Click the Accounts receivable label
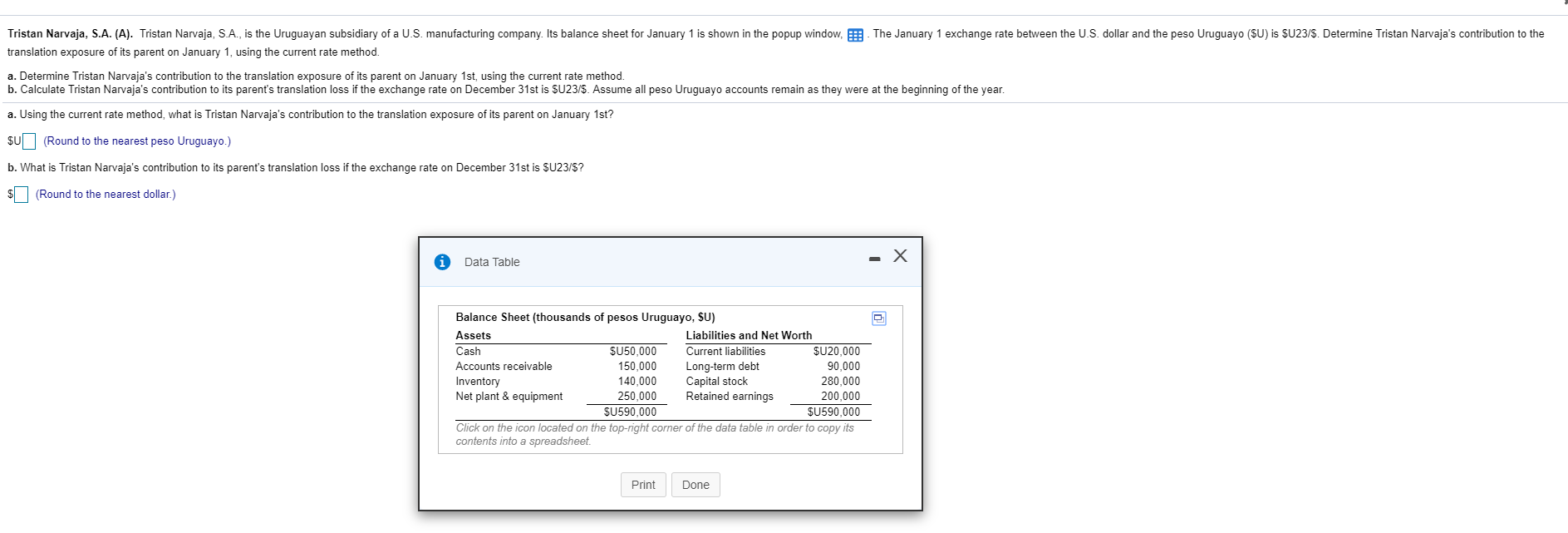This screenshot has height=533, width=1568. 504,367
